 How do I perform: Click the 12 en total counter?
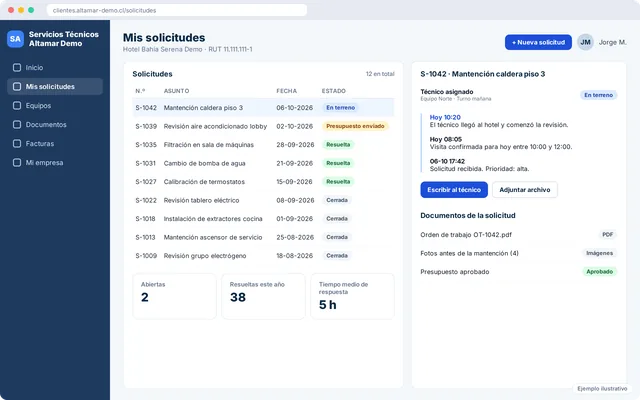point(380,74)
